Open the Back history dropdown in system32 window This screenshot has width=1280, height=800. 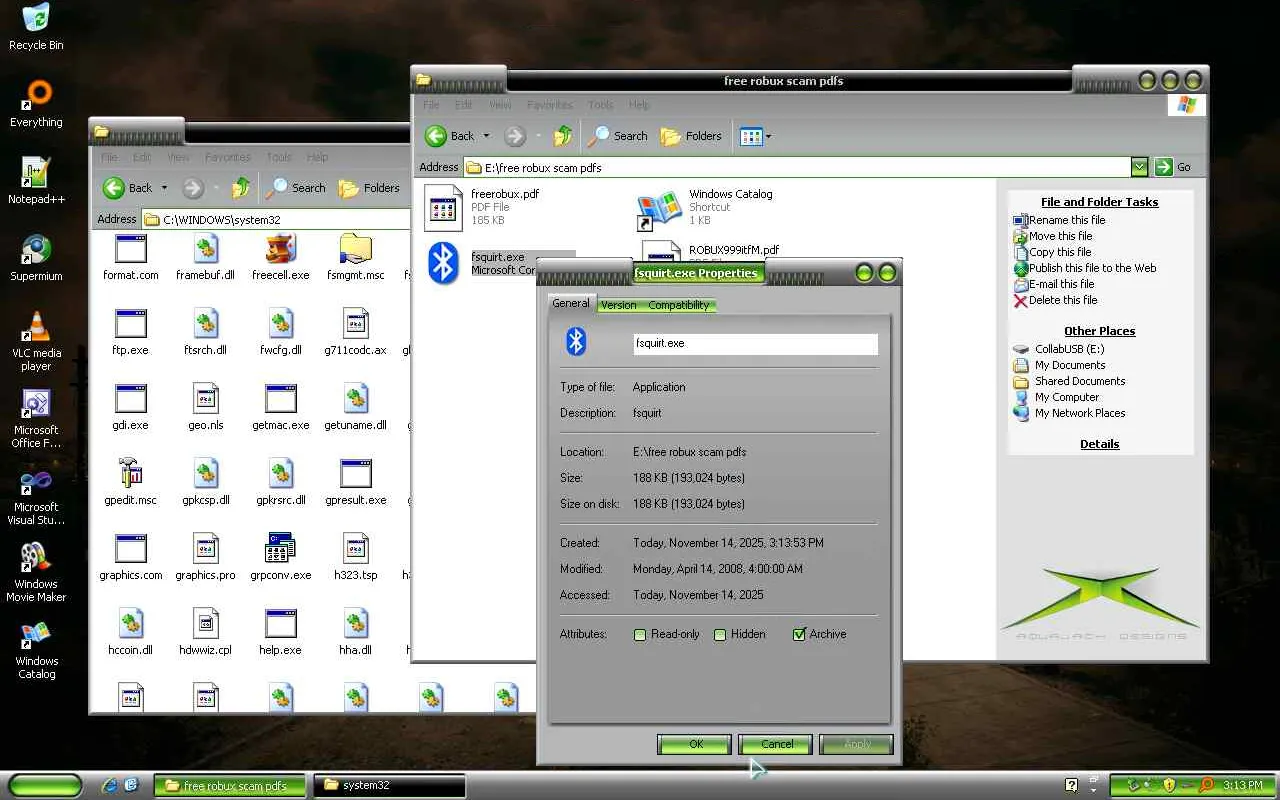click(165, 188)
